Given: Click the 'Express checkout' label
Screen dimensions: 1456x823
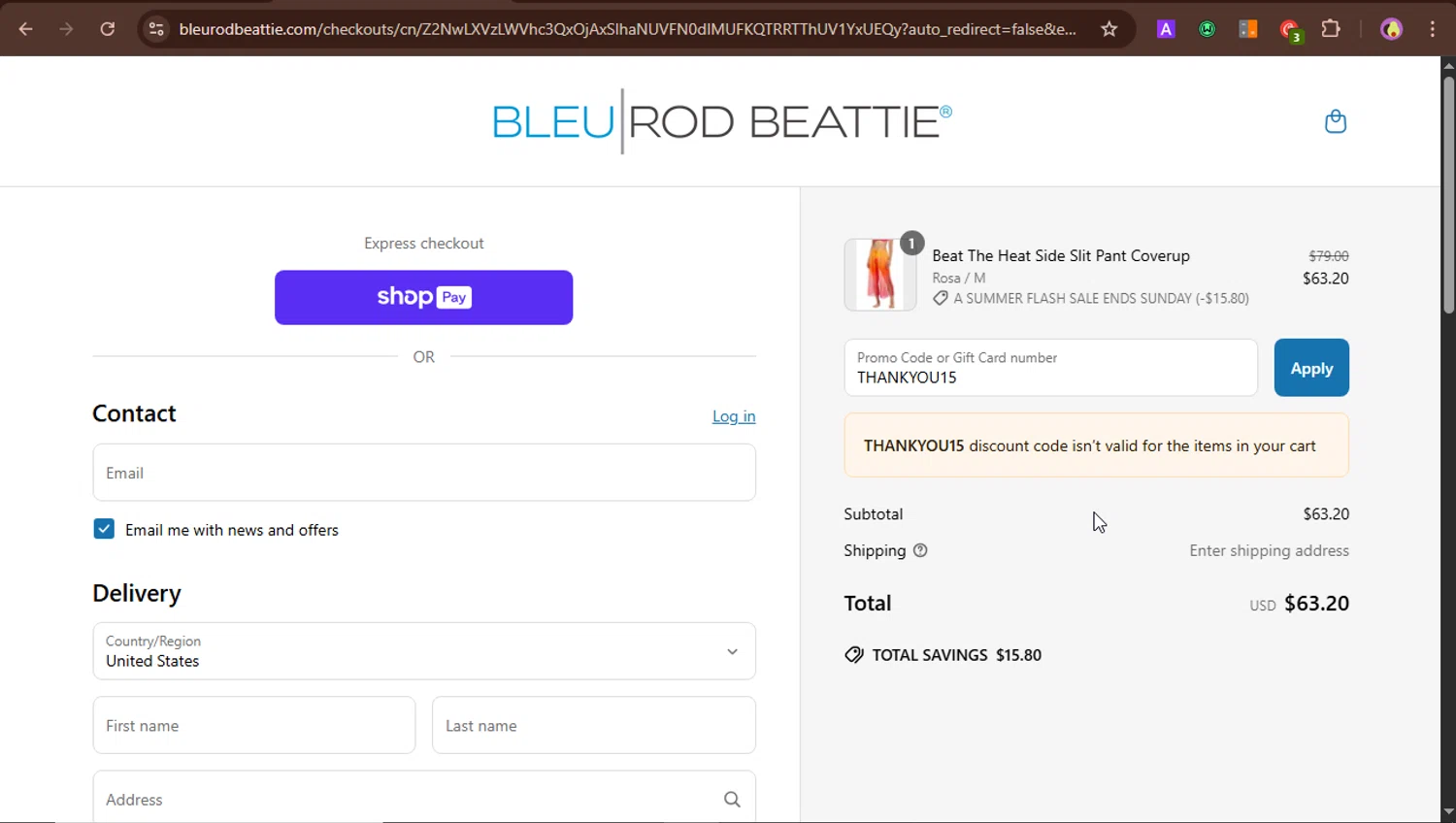Looking at the screenshot, I should [424, 244].
